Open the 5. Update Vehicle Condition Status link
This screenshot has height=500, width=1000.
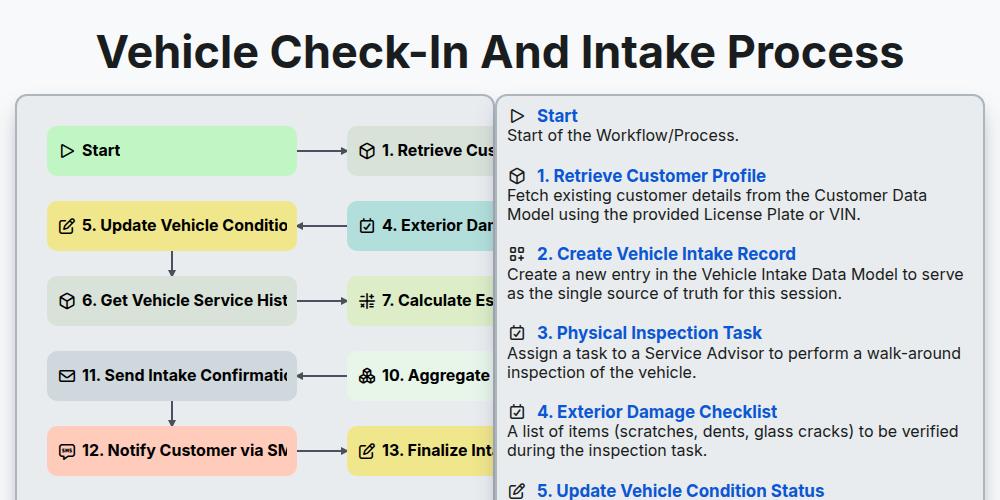tap(680, 491)
